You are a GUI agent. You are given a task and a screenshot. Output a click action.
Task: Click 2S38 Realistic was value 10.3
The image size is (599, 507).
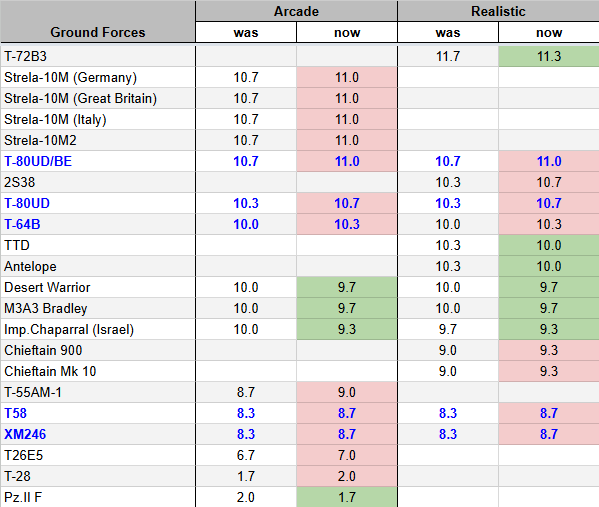pos(448,182)
